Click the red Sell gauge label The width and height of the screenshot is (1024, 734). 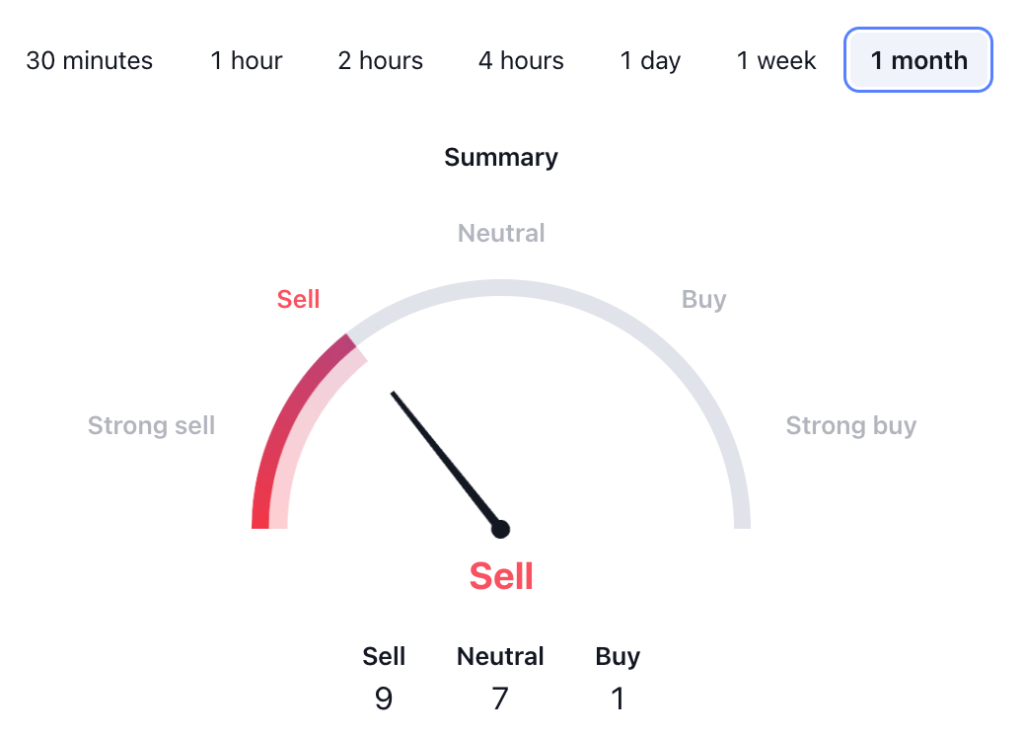(298, 299)
